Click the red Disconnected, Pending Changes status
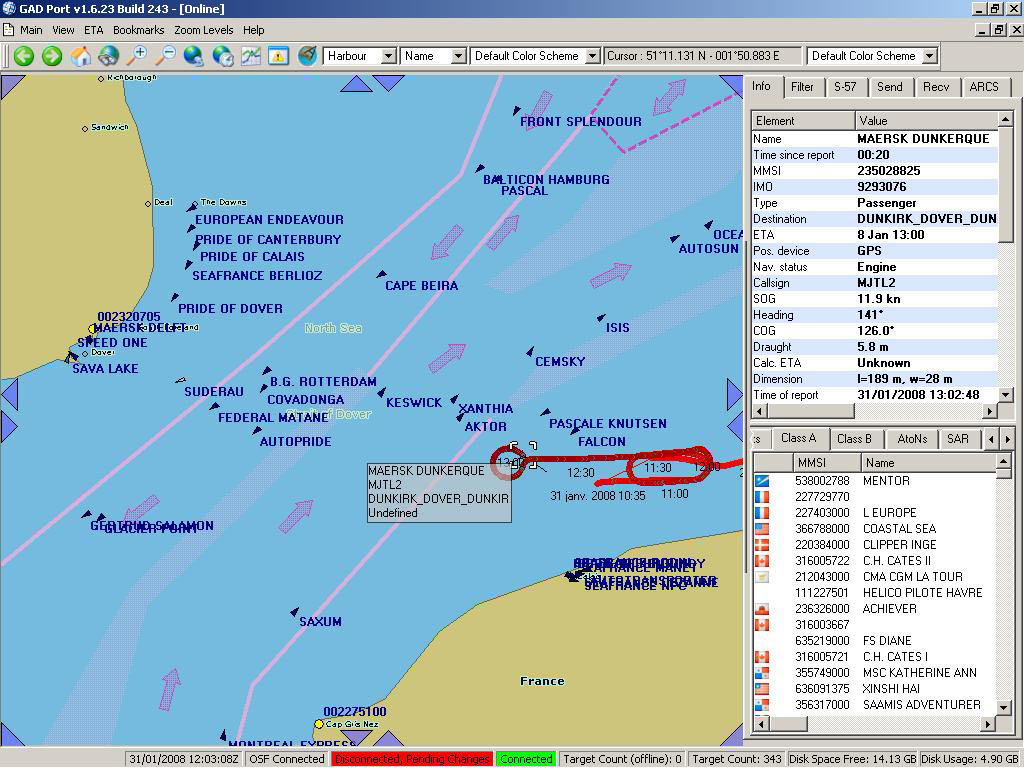The width and height of the screenshot is (1024, 768). click(x=412, y=759)
